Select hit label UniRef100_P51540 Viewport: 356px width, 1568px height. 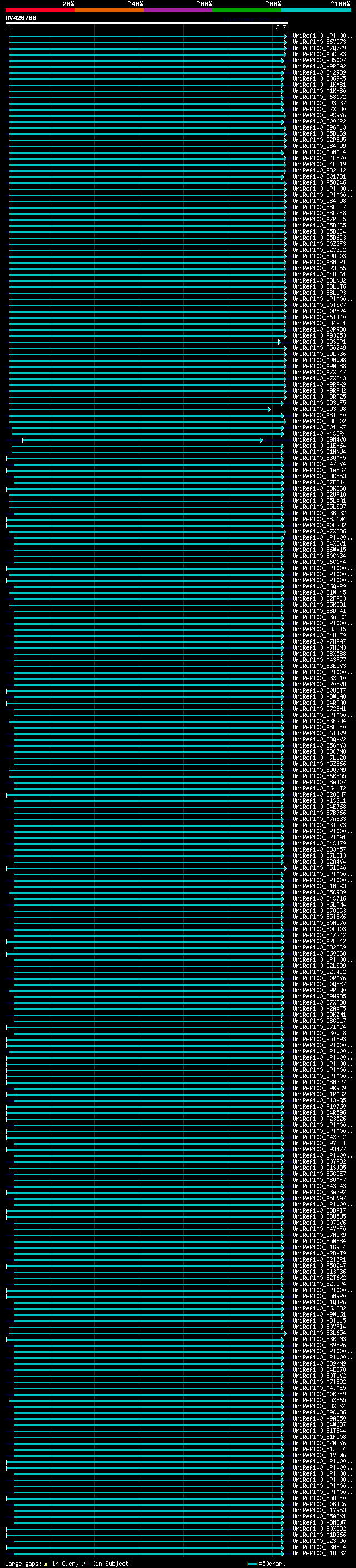(x=319, y=869)
